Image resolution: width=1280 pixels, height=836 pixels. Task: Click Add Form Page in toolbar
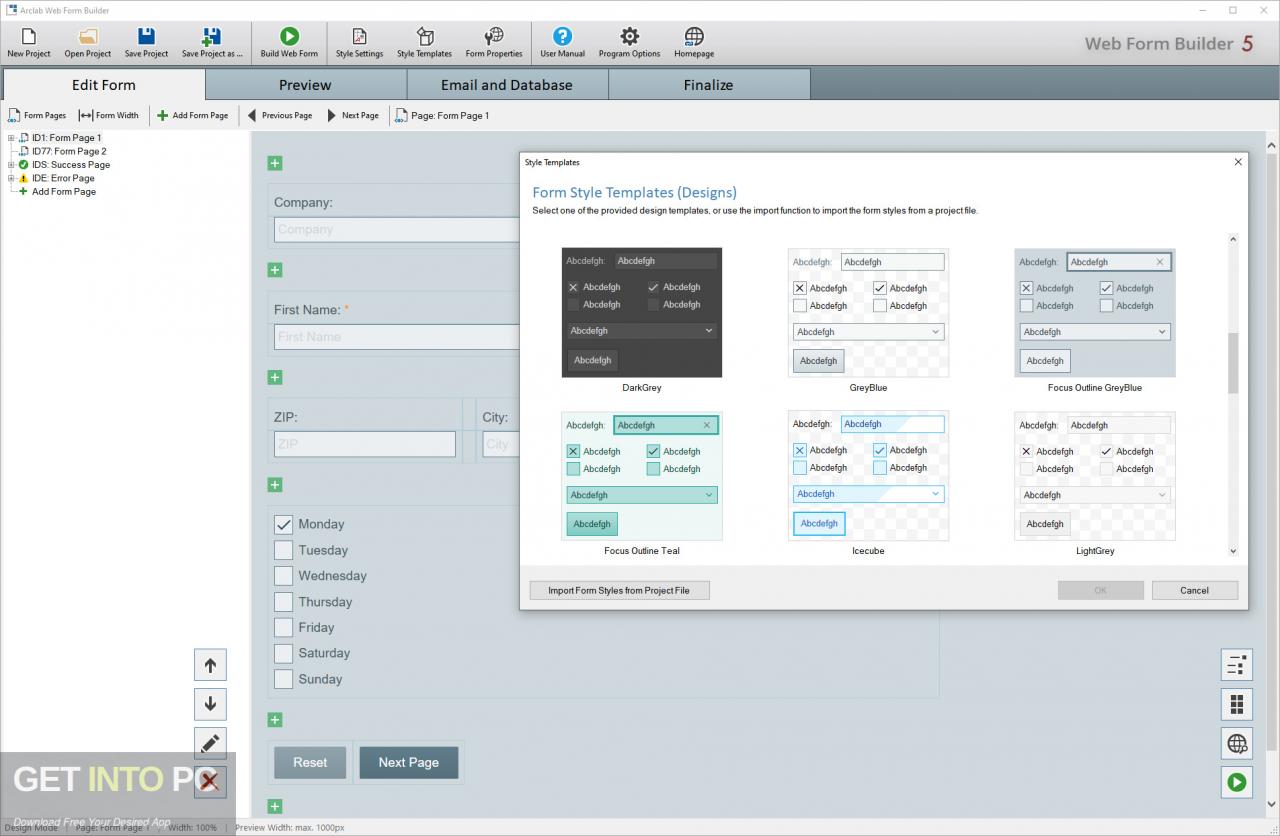193,115
